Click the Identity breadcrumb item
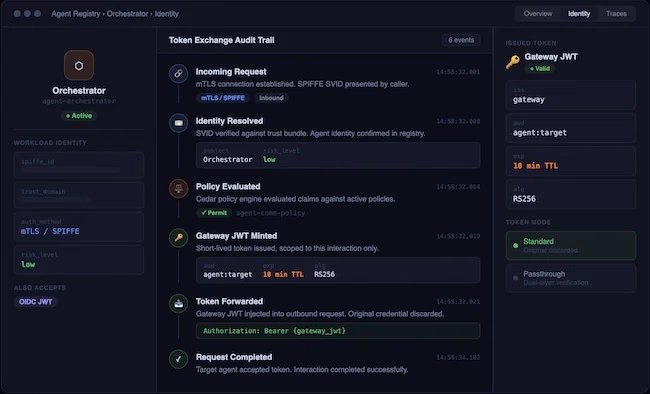This screenshot has width=650, height=394. click(167, 14)
